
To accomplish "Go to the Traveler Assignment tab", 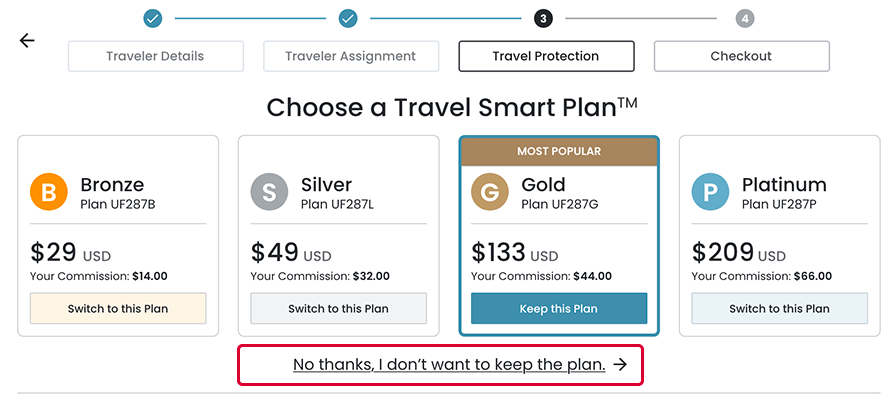I will click(x=351, y=56).
